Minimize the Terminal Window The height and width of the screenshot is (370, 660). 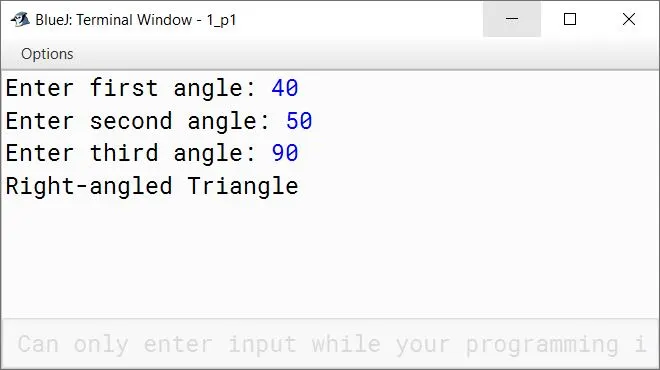[512, 19]
